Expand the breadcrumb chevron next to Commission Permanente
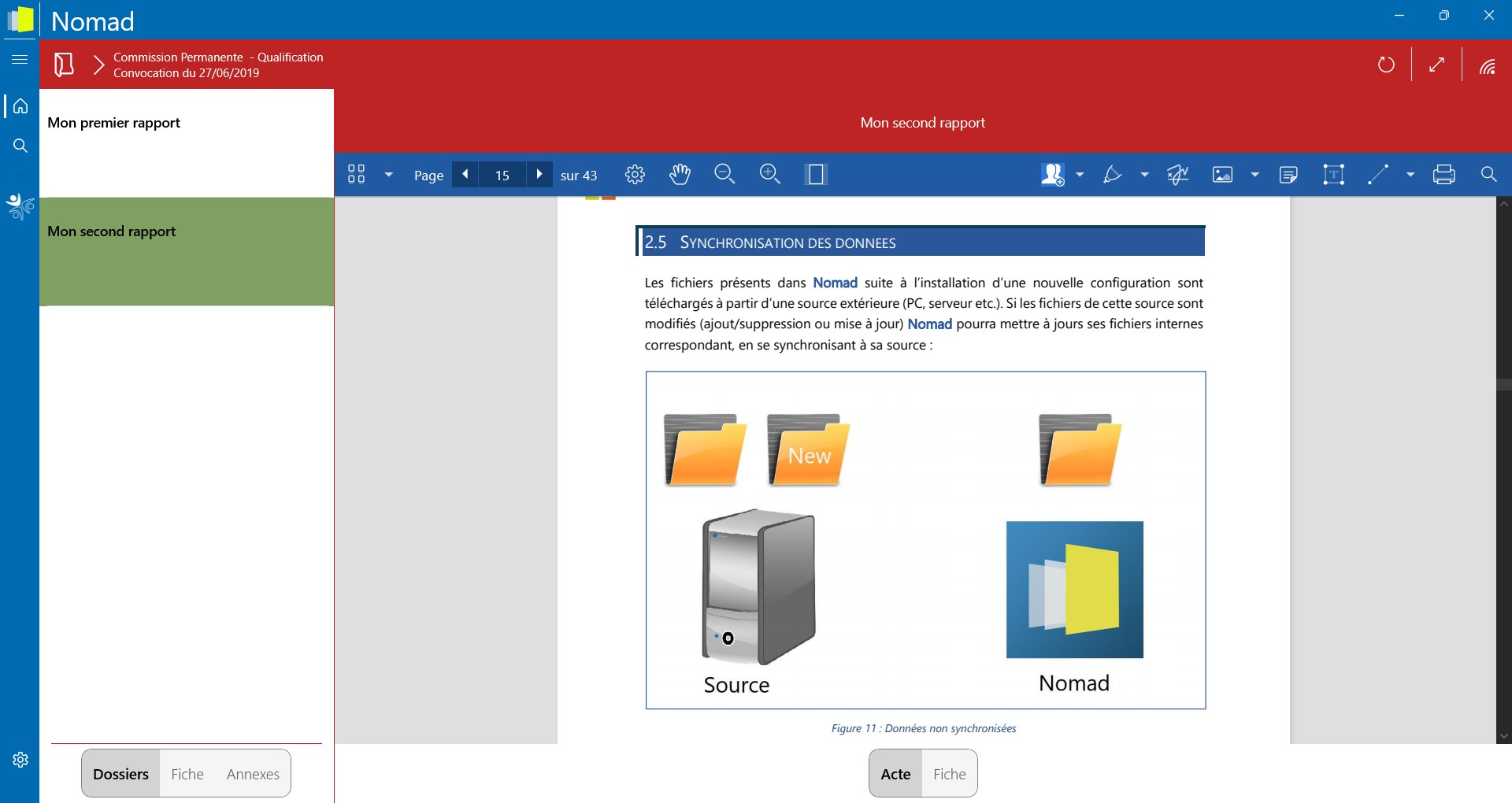 click(98, 65)
